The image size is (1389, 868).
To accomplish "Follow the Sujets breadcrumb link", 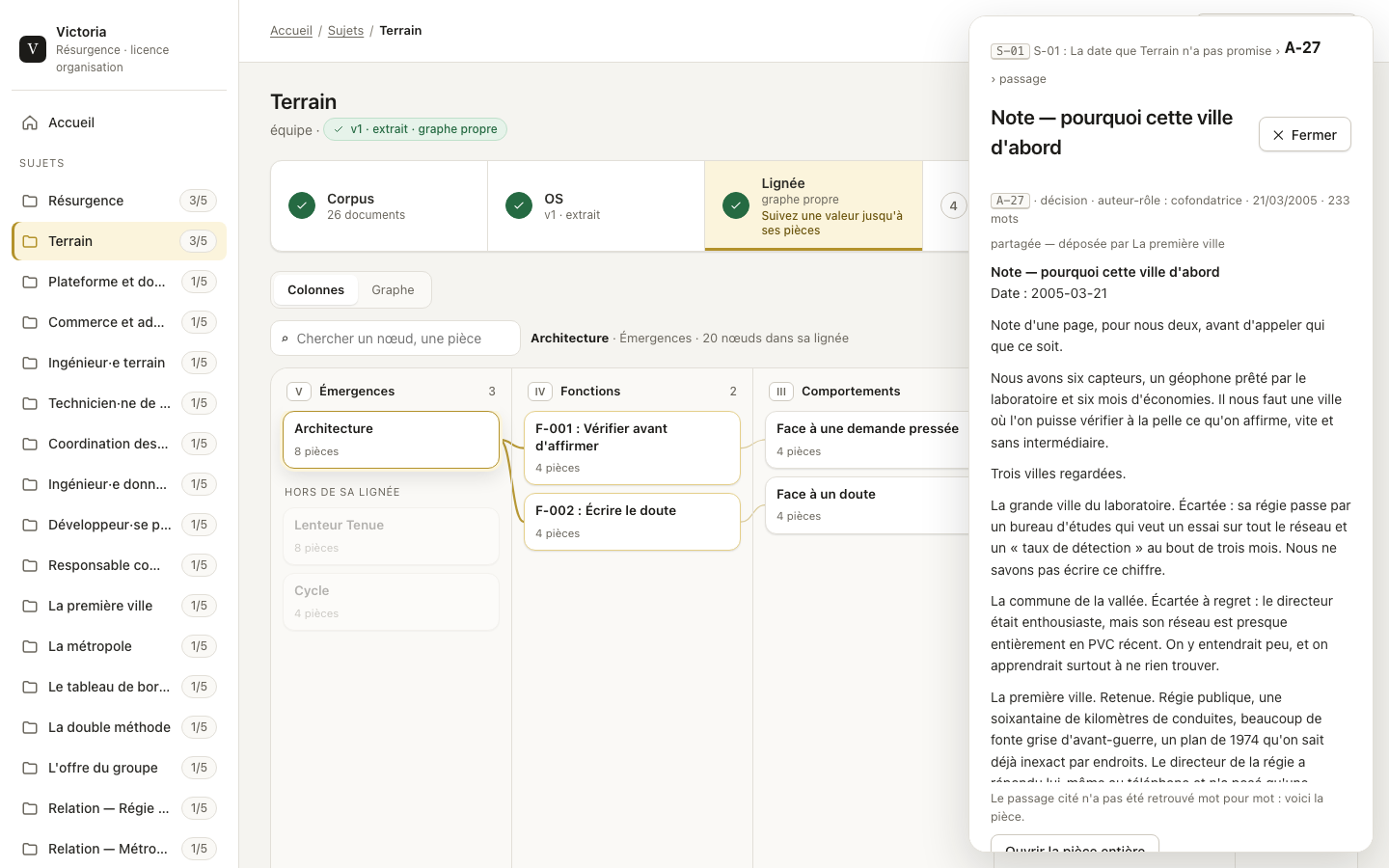I will coord(345,31).
